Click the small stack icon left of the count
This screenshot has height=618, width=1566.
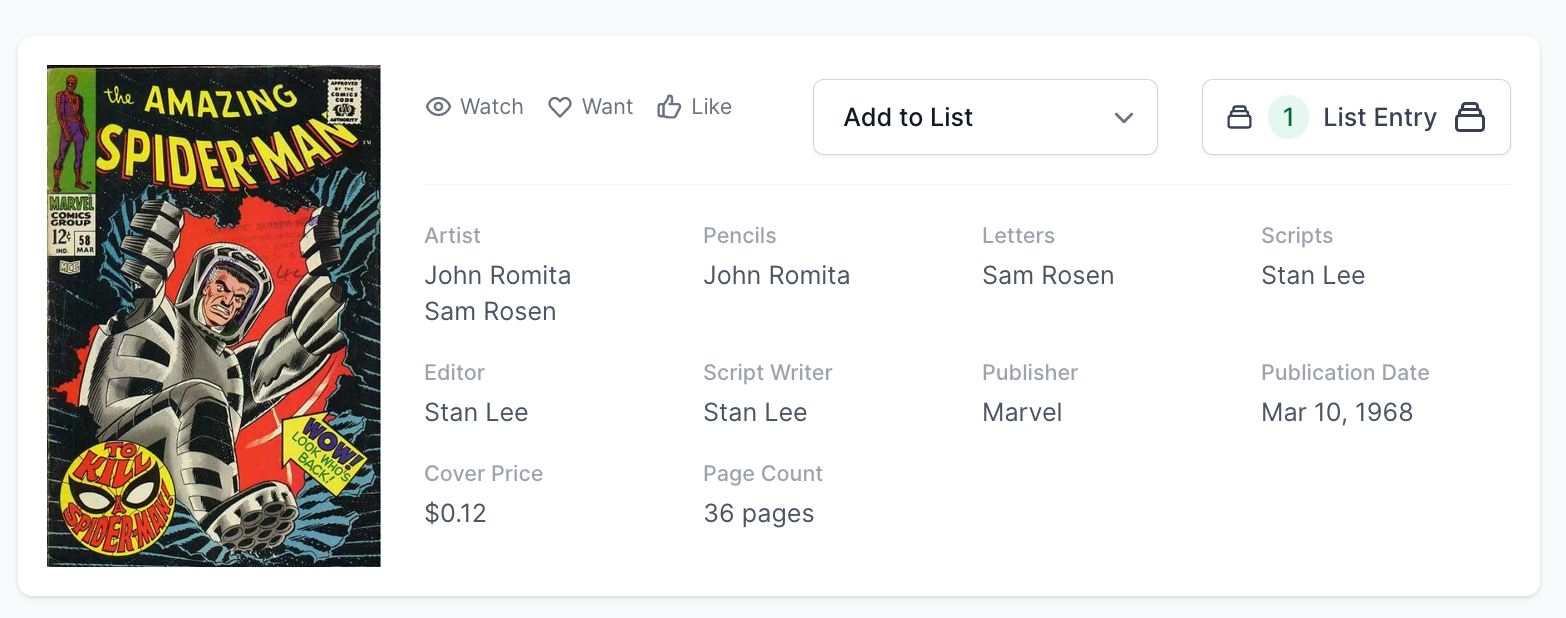pyautogui.click(x=1239, y=118)
